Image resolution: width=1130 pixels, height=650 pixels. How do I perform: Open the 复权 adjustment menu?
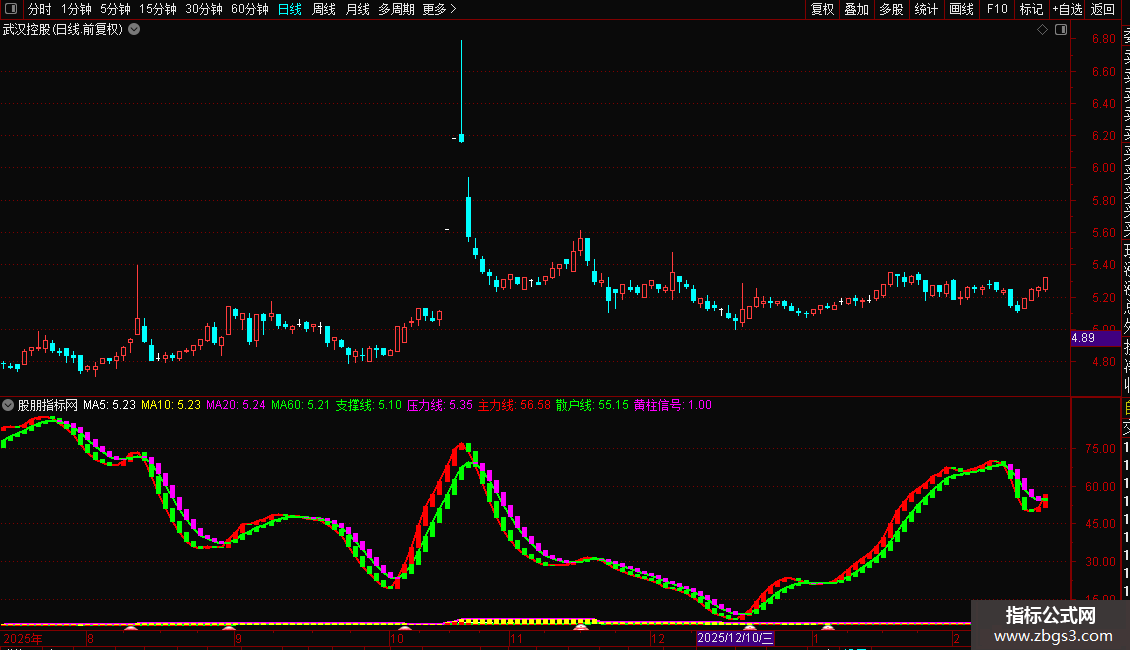(822, 9)
